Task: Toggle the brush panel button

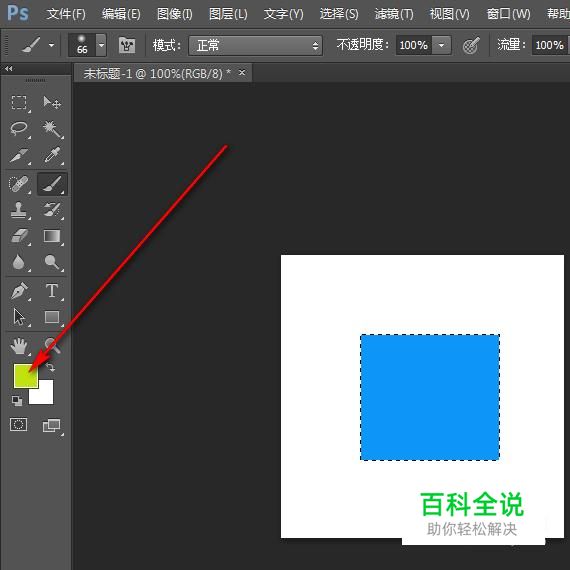Action: point(127,46)
